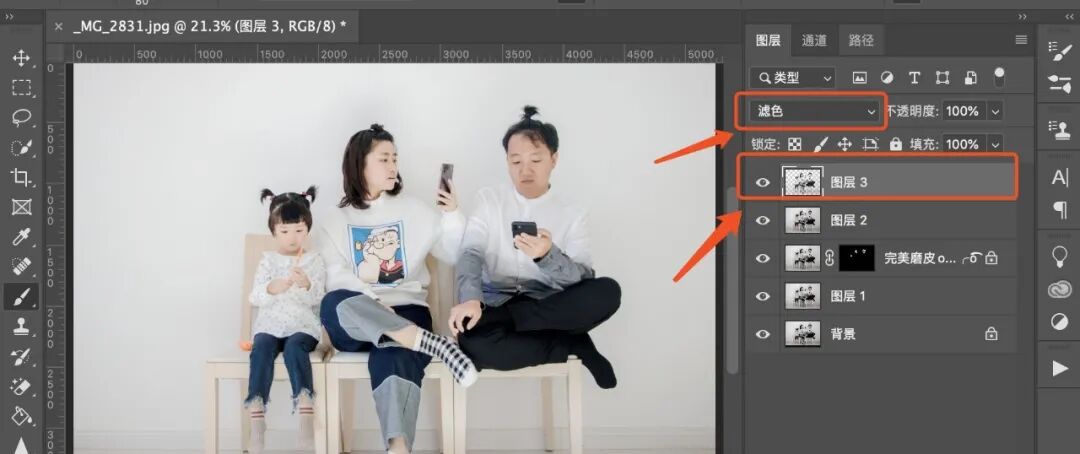
Task: Select the Paint Bucket tool
Action: [x=21, y=416]
